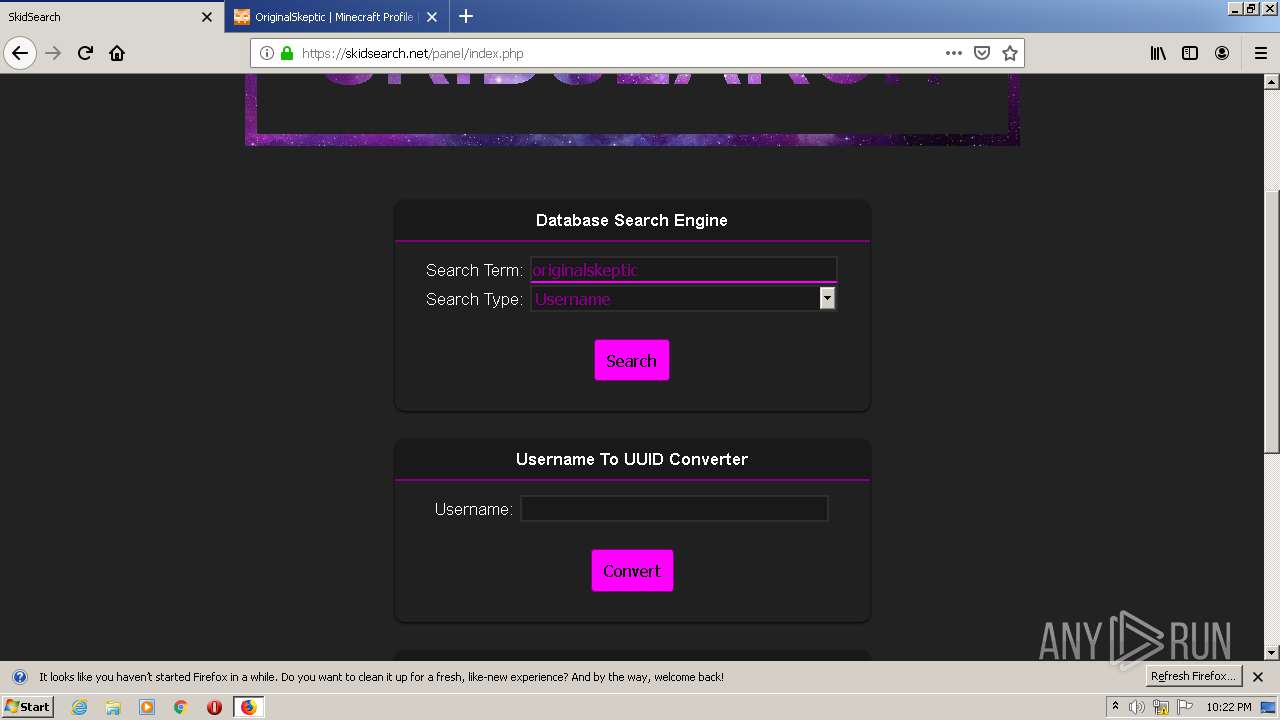Click the taskbar clock 10:22 PM
Image resolution: width=1280 pixels, height=720 pixels.
pyautogui.click(x=1229, y=707)
